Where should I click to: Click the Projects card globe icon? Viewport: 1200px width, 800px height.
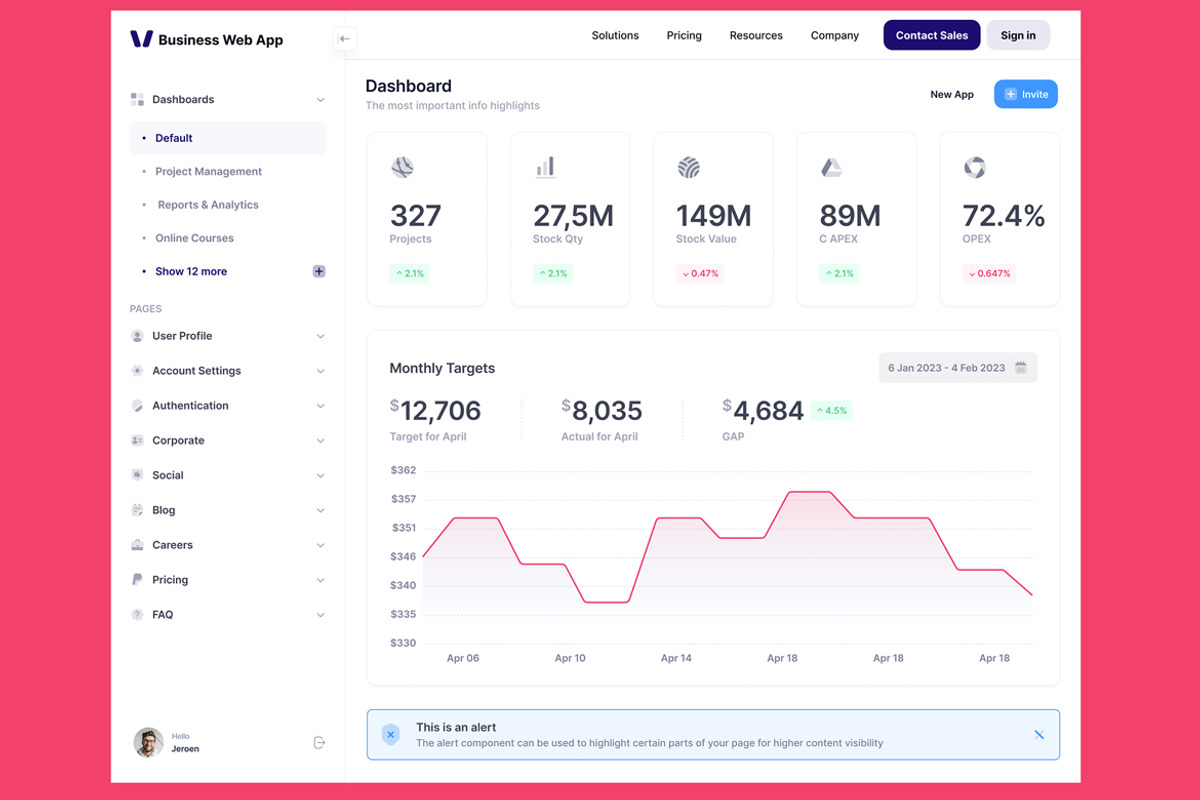(402, 167)
